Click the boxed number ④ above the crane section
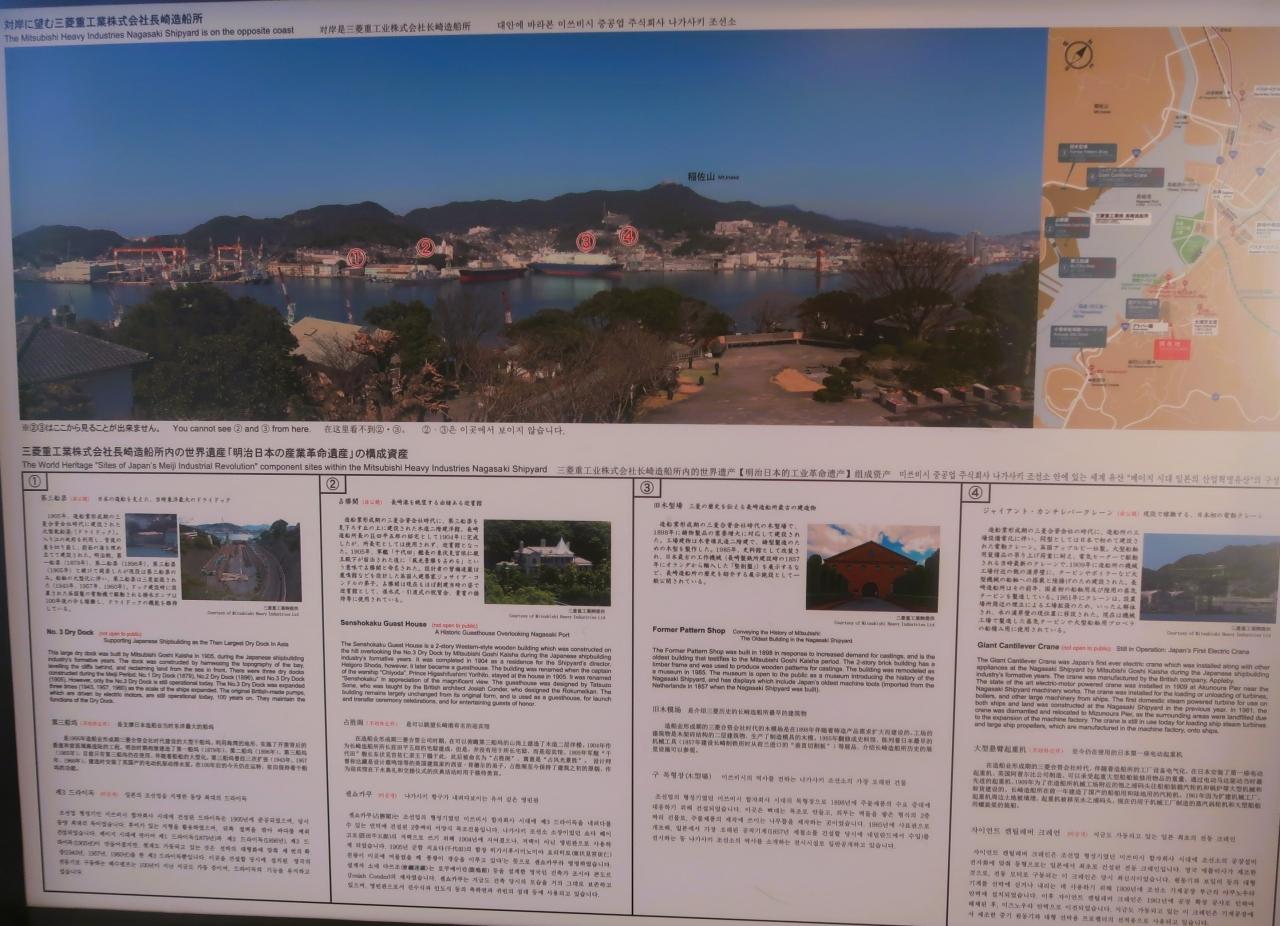 pos(974,492)
